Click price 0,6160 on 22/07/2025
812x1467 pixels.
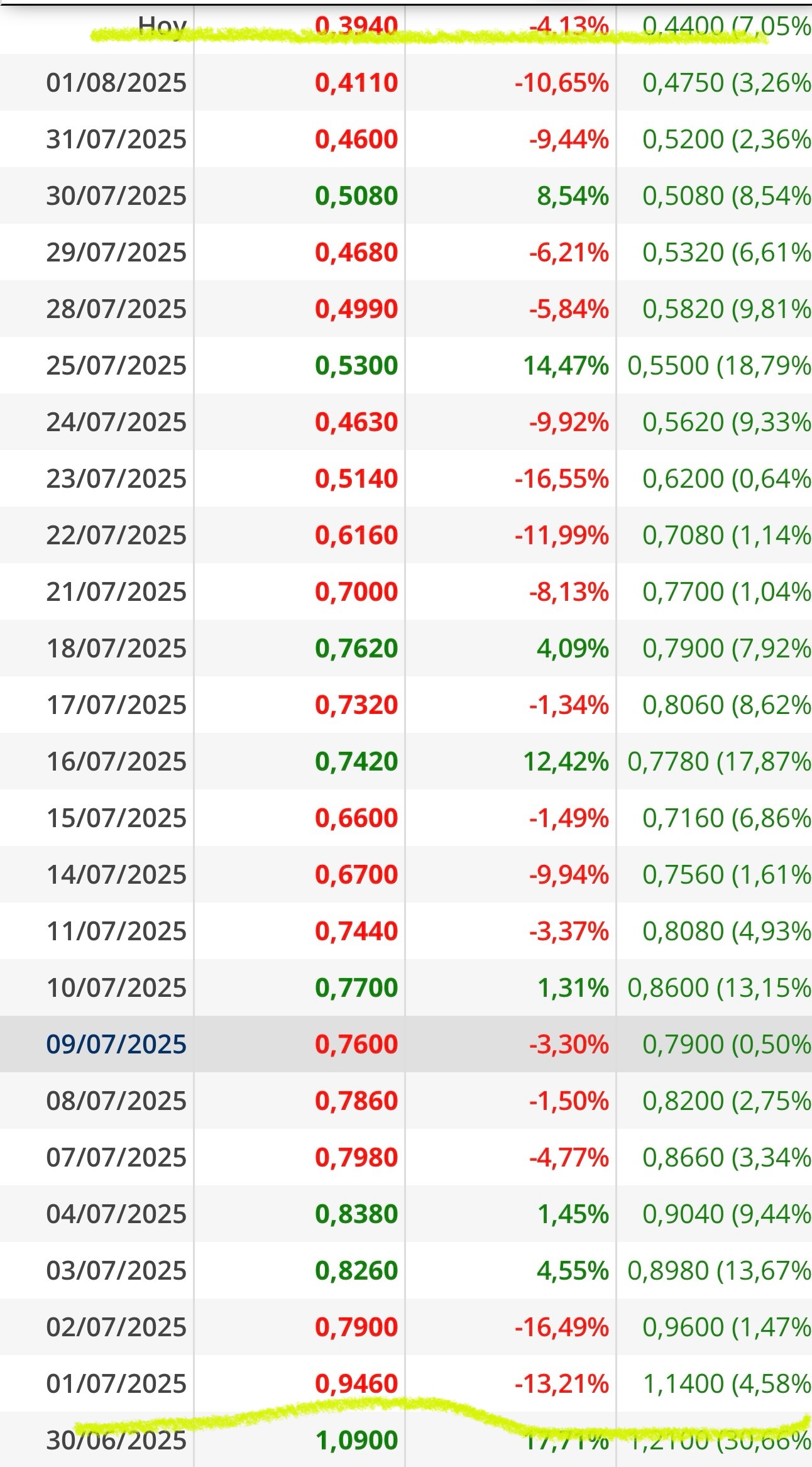click(356, 536)
